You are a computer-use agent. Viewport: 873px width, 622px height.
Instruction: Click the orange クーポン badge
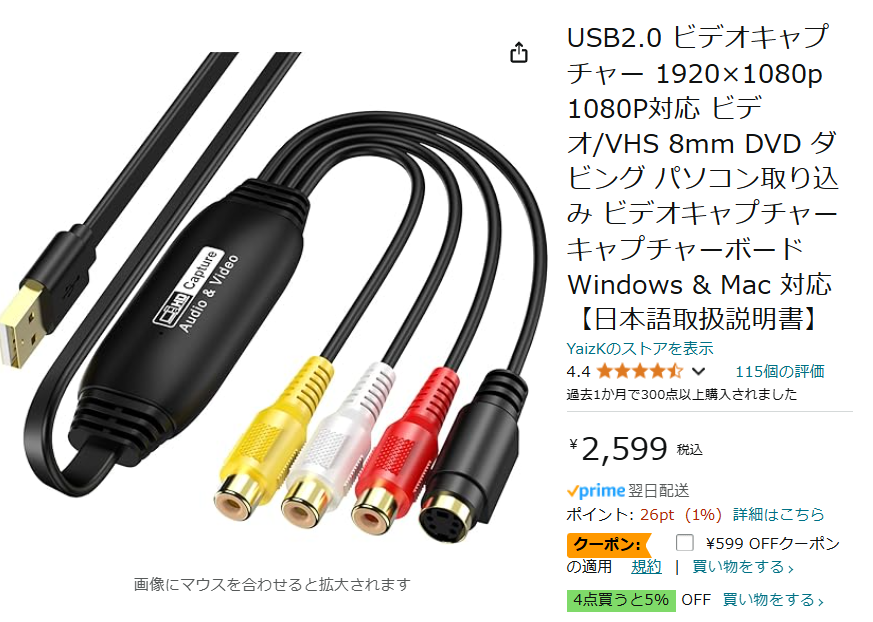(608, 545)
